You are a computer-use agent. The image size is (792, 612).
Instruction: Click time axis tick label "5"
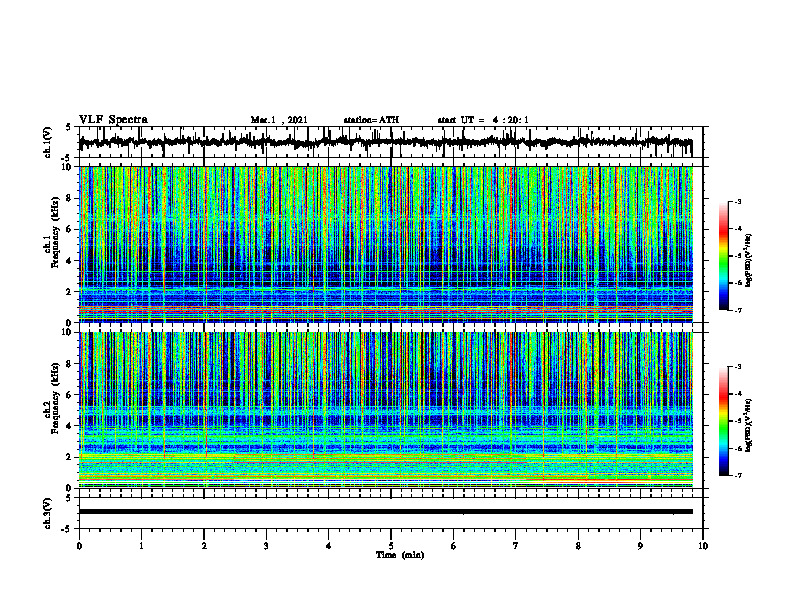391,546
